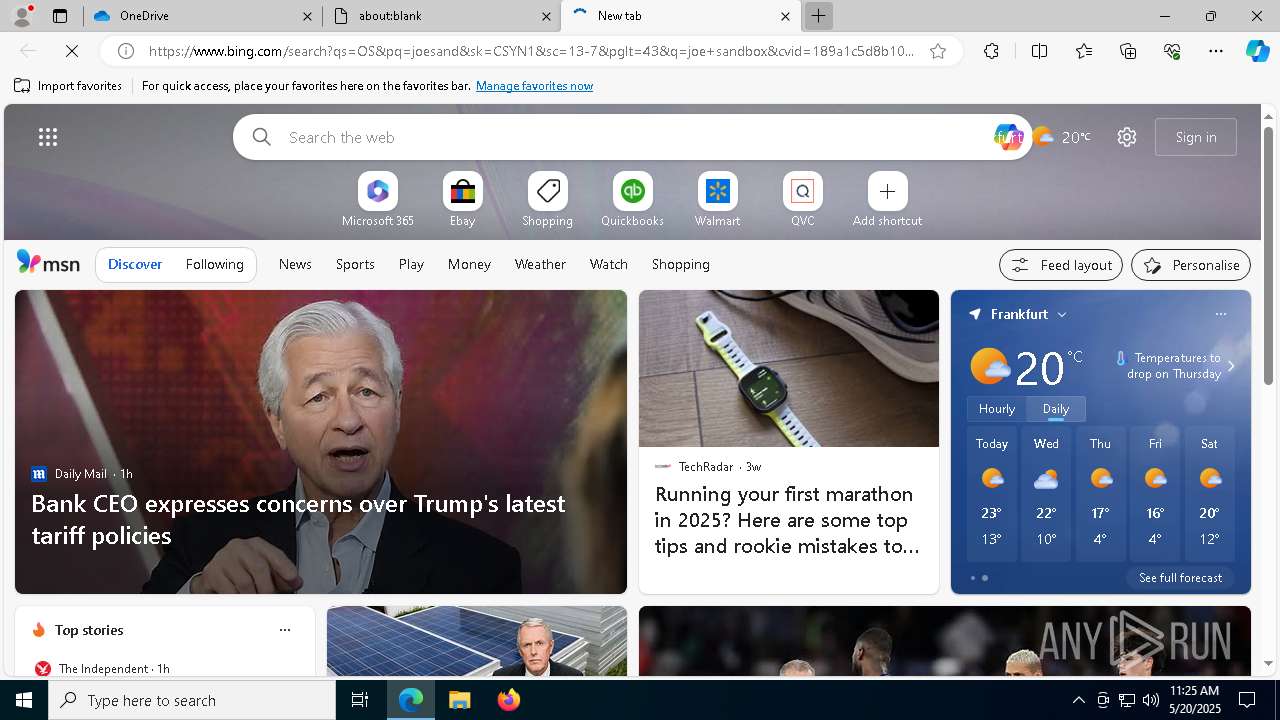Click the Personalise button

pos(1191,265)
